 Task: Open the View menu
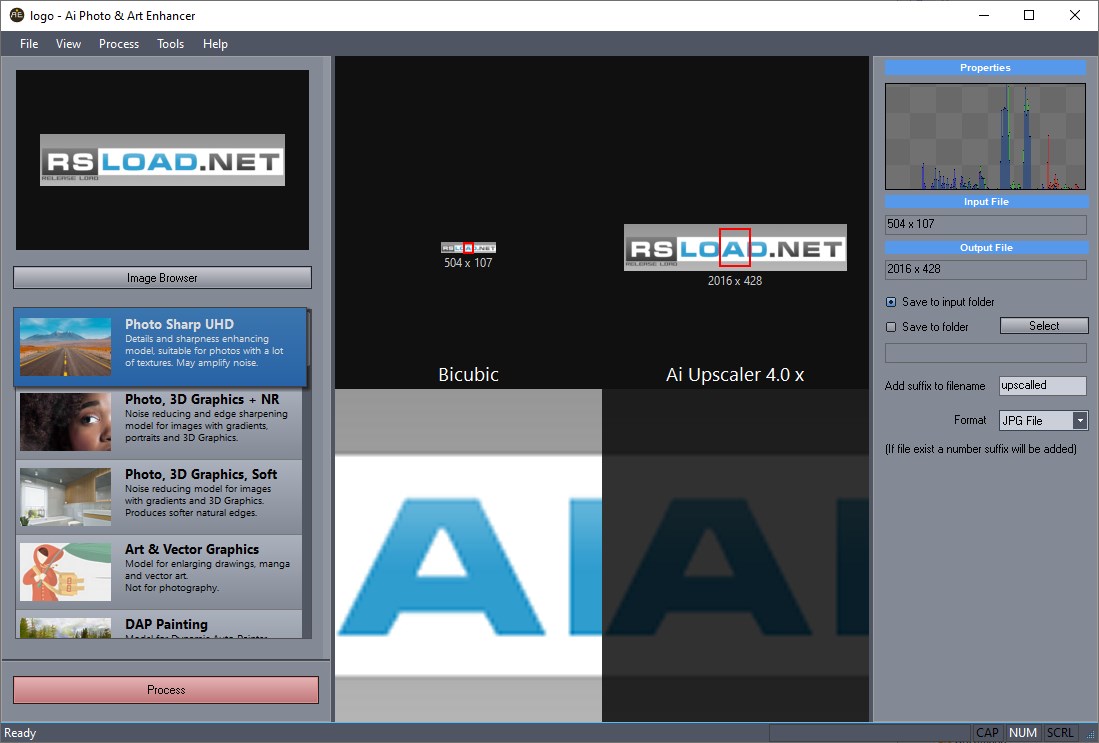click(x=68, y=43)
